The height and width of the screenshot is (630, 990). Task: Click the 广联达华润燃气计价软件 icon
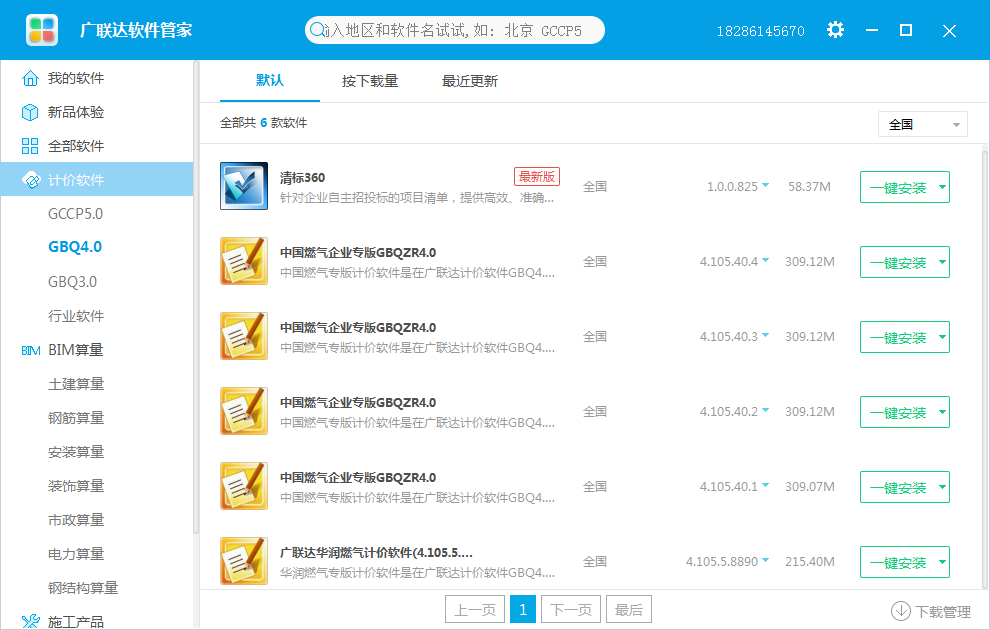point(244,561)
